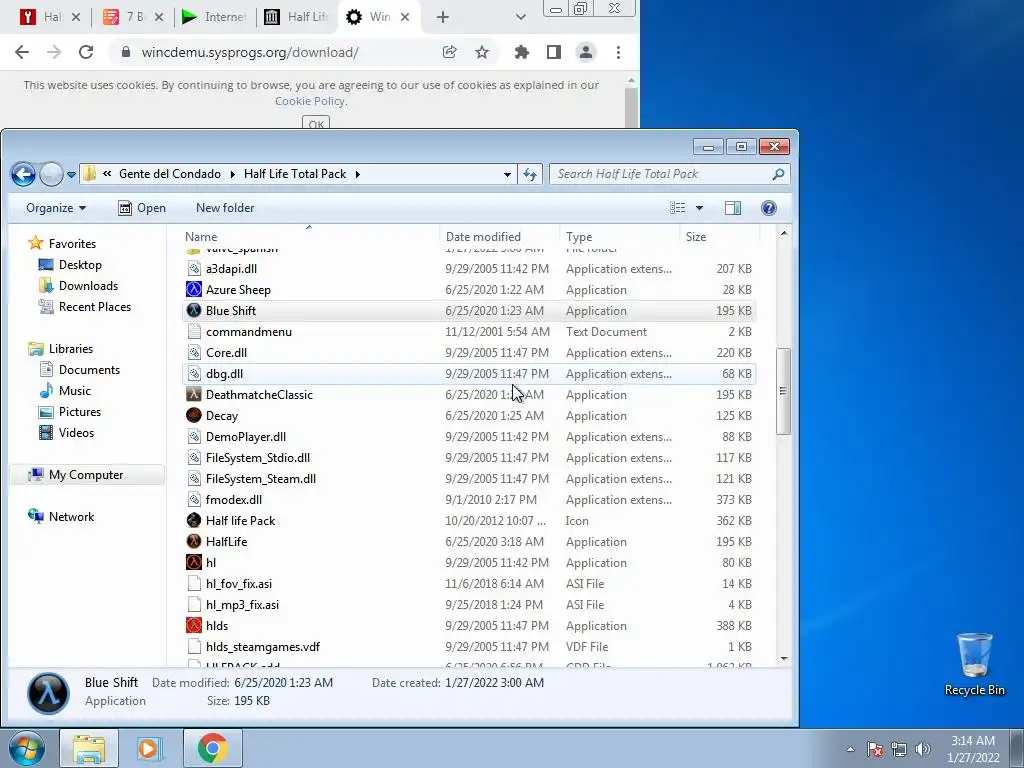
Task: Open Explorer help
Action: coord(769,208)
